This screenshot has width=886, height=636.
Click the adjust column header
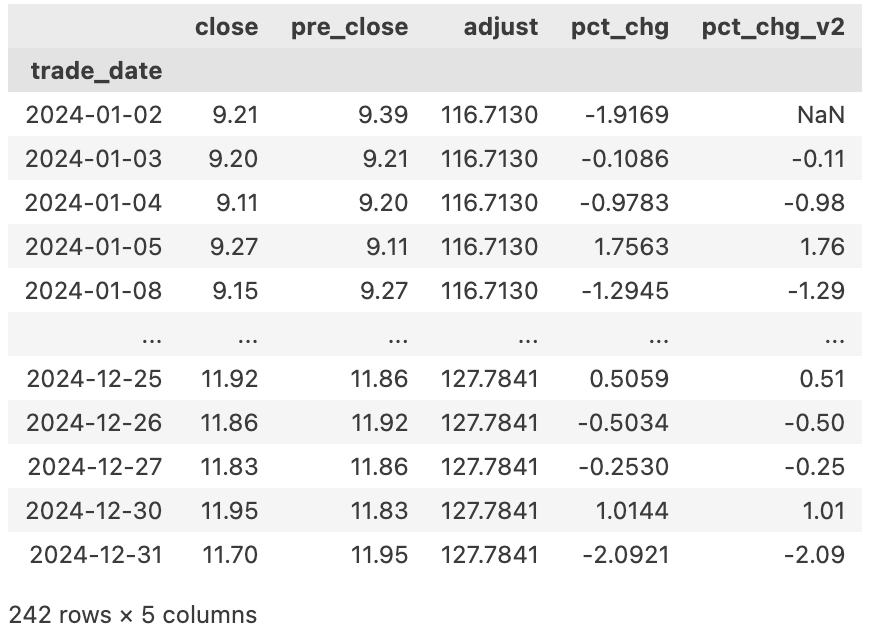pyautogui.click(x=500, y=27)
